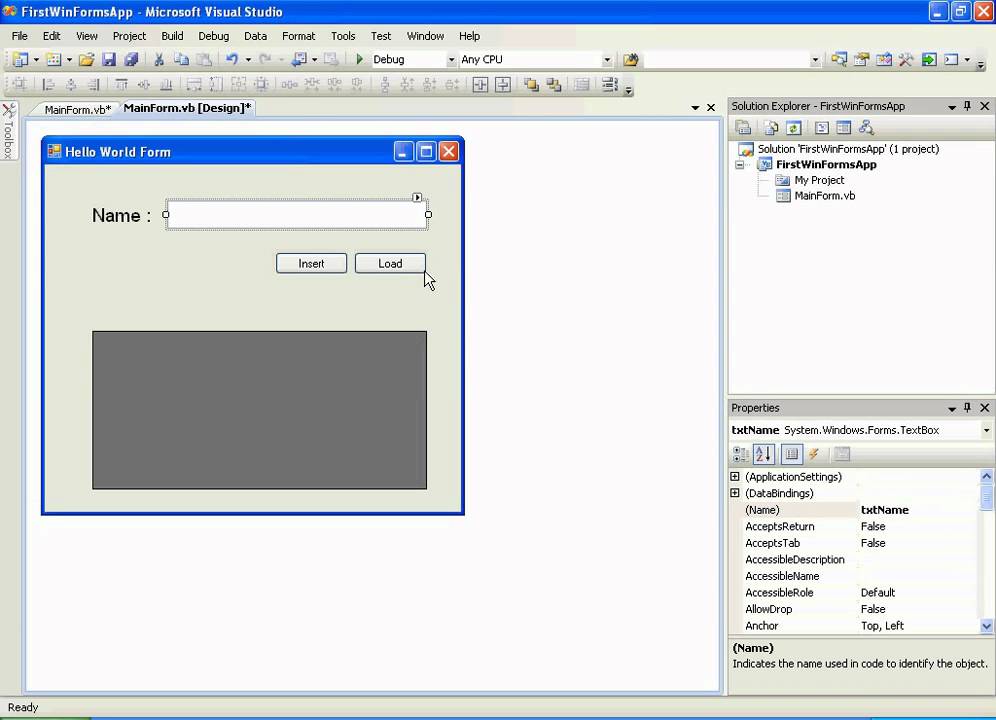Screen dimensions: 996x720
Task: Collapse the FirstWinFormsApp project node
Action: pos(739,165)
